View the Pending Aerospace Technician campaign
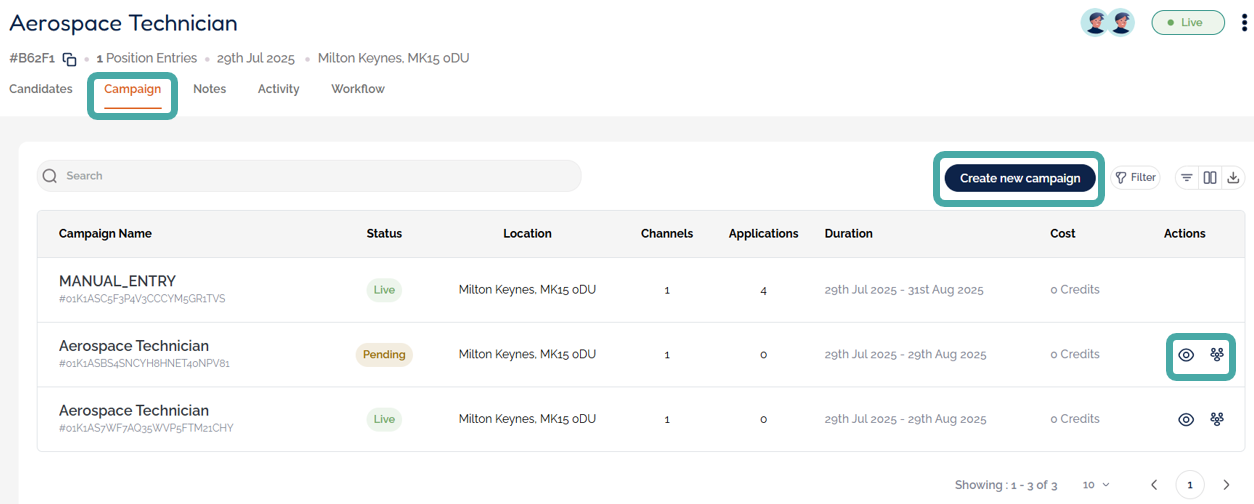This screenshot has height=504, width=1254. pos(1186,355)
